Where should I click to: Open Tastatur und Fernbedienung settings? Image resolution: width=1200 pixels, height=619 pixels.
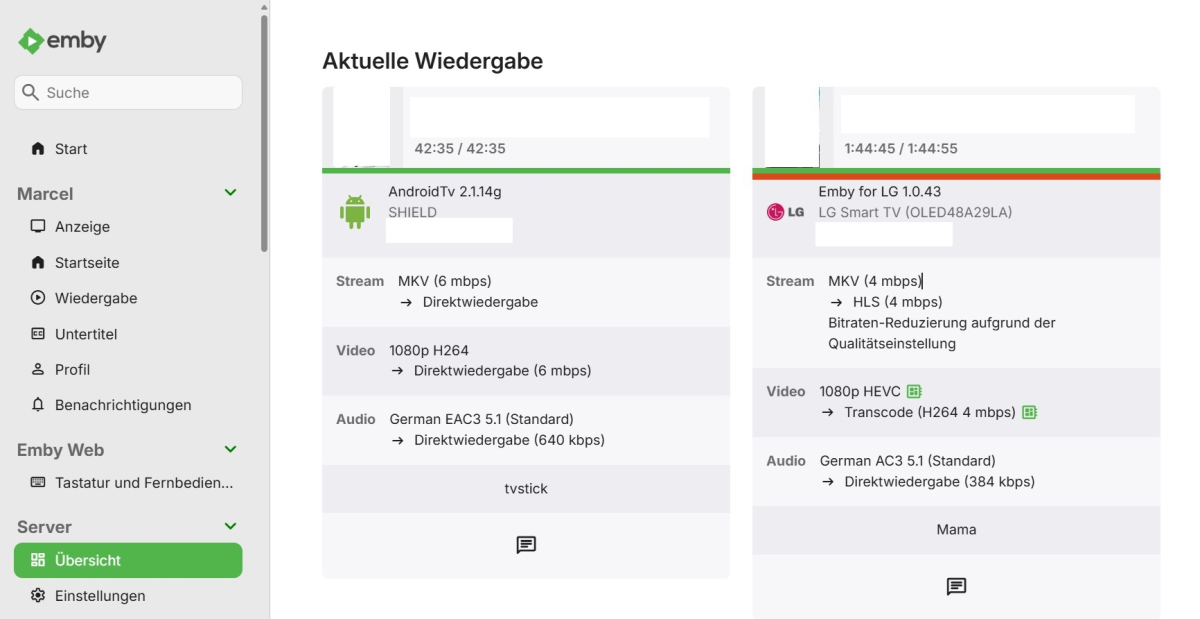tap(143, 483)
